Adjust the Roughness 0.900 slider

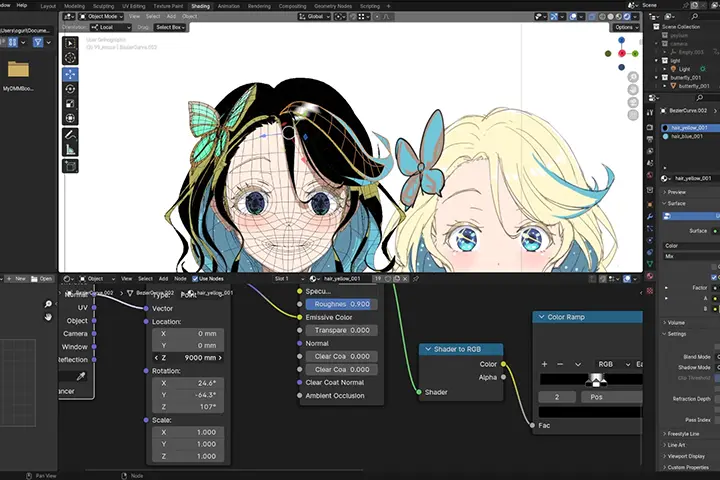tap(342, 304)
